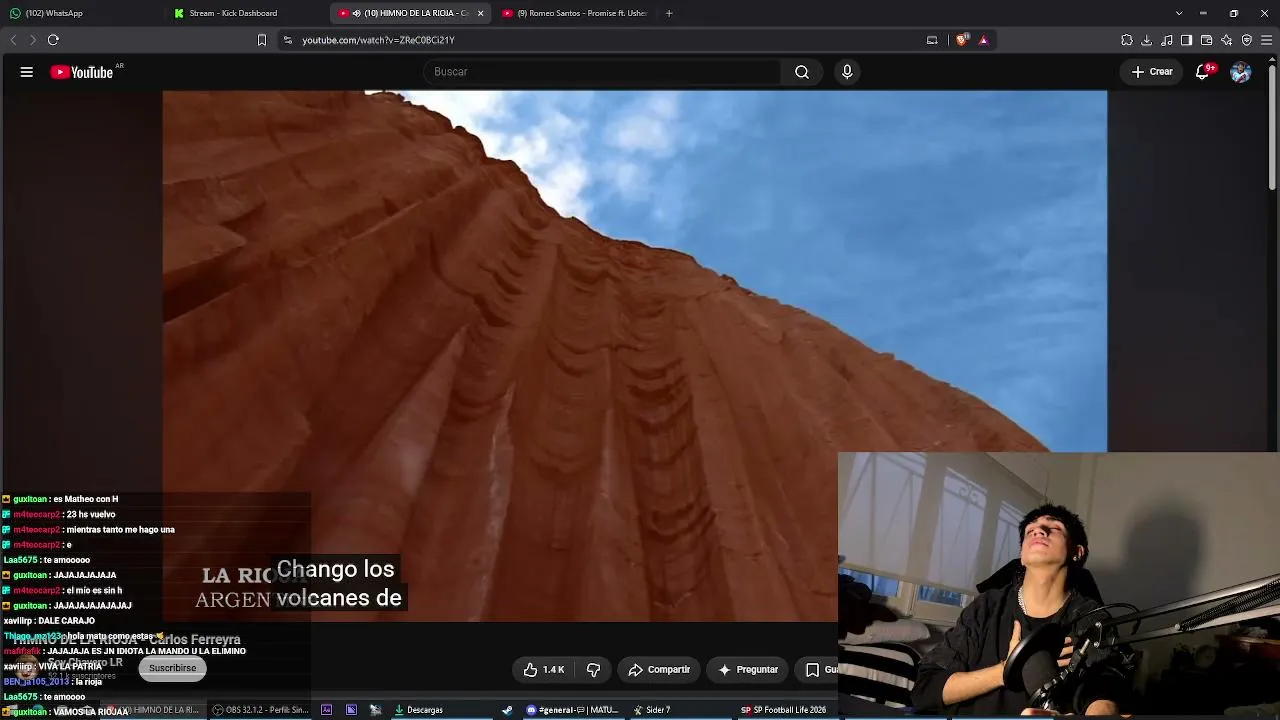The height and width of the screenshot is (720, 1280).
Task: Open the browser main menu
Action: 1267,40
